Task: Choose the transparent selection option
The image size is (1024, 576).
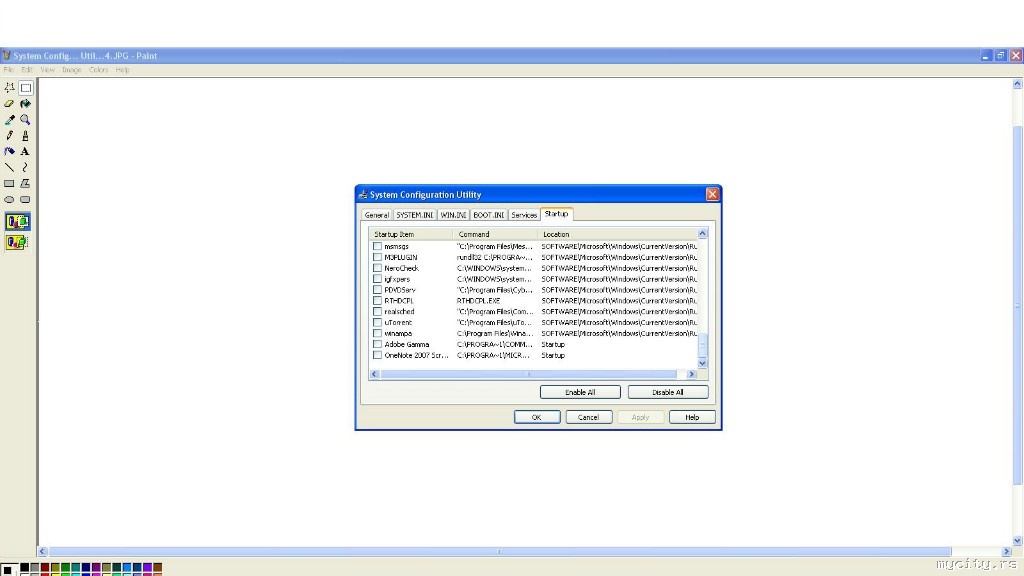Action: [x=18, y=243]
